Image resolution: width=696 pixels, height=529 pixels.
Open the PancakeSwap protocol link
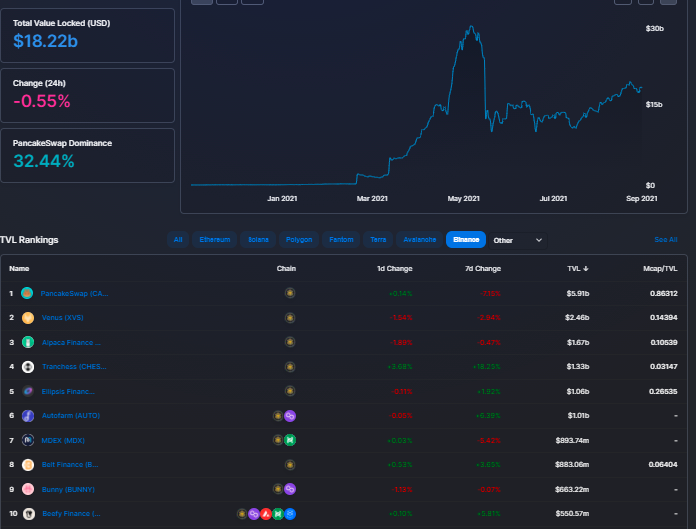tap(74, 293)
